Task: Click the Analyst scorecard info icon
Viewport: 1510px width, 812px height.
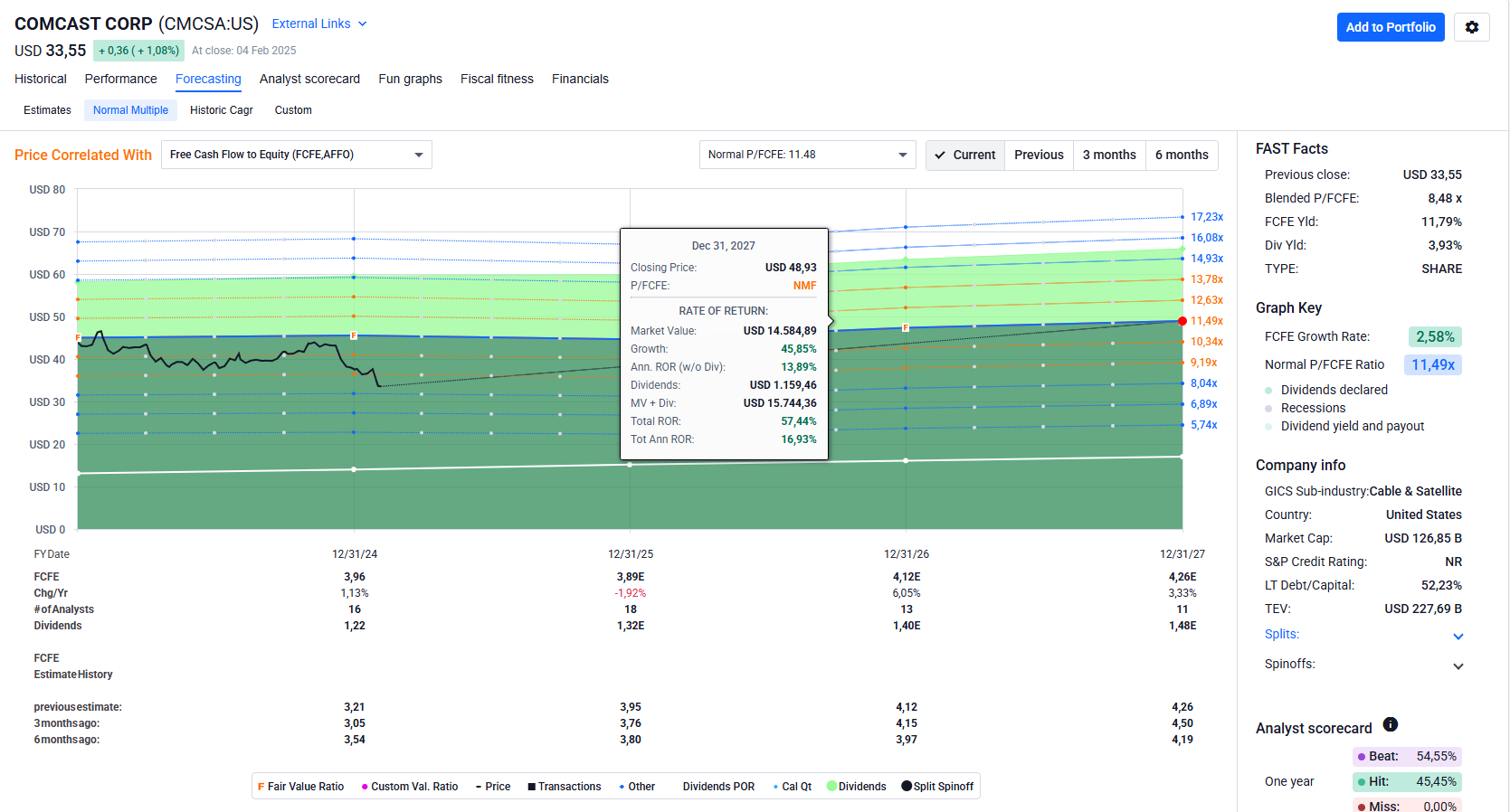Action: click(x=1391, y=724)
